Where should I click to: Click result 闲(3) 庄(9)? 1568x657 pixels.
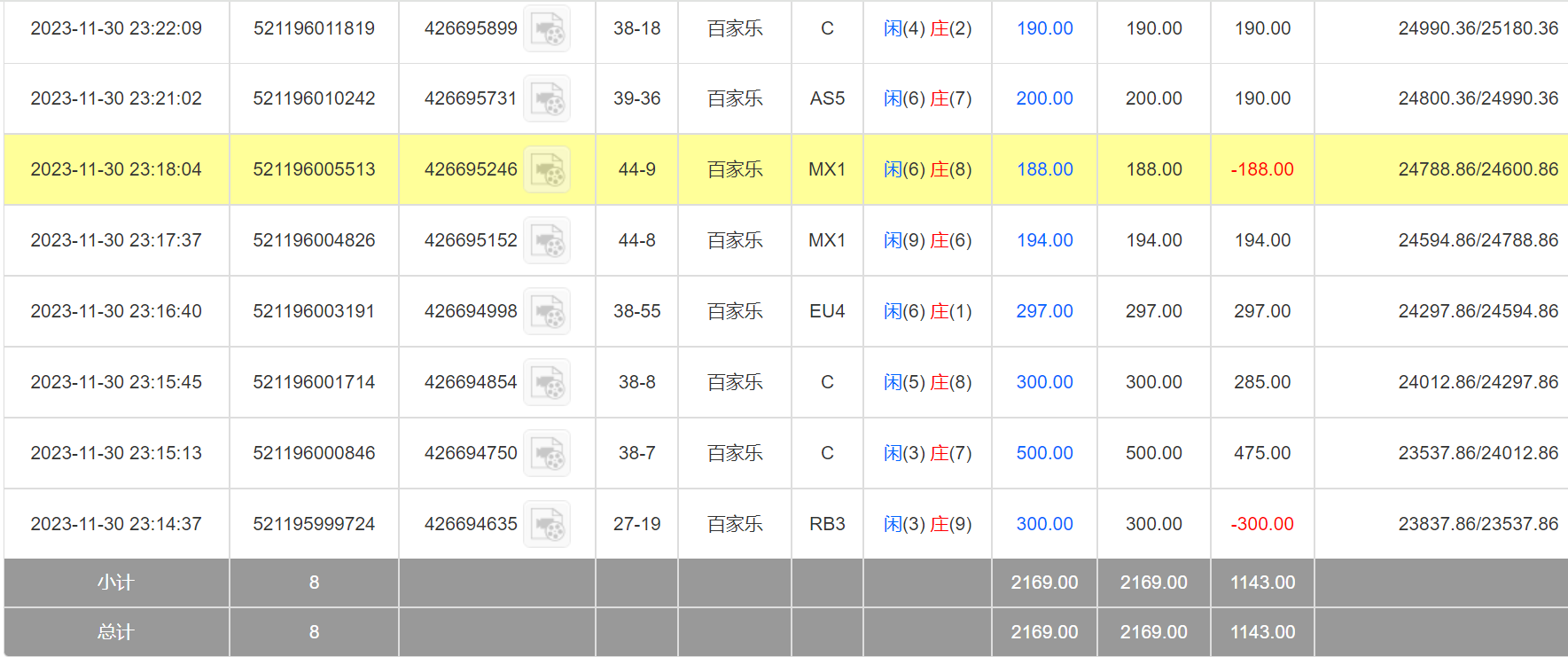(927, 524)
